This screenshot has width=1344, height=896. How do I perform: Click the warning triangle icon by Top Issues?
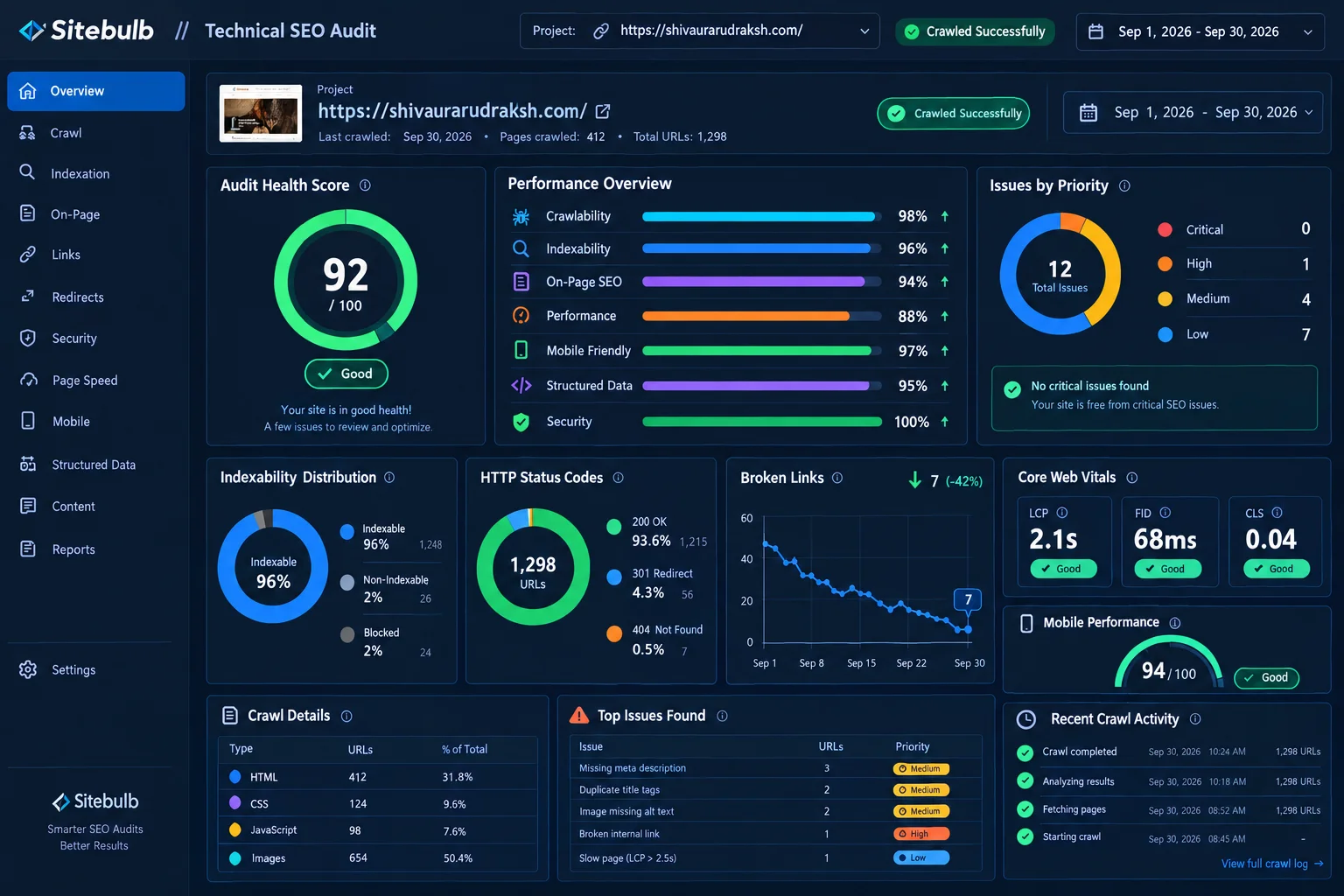pos(579,715)
